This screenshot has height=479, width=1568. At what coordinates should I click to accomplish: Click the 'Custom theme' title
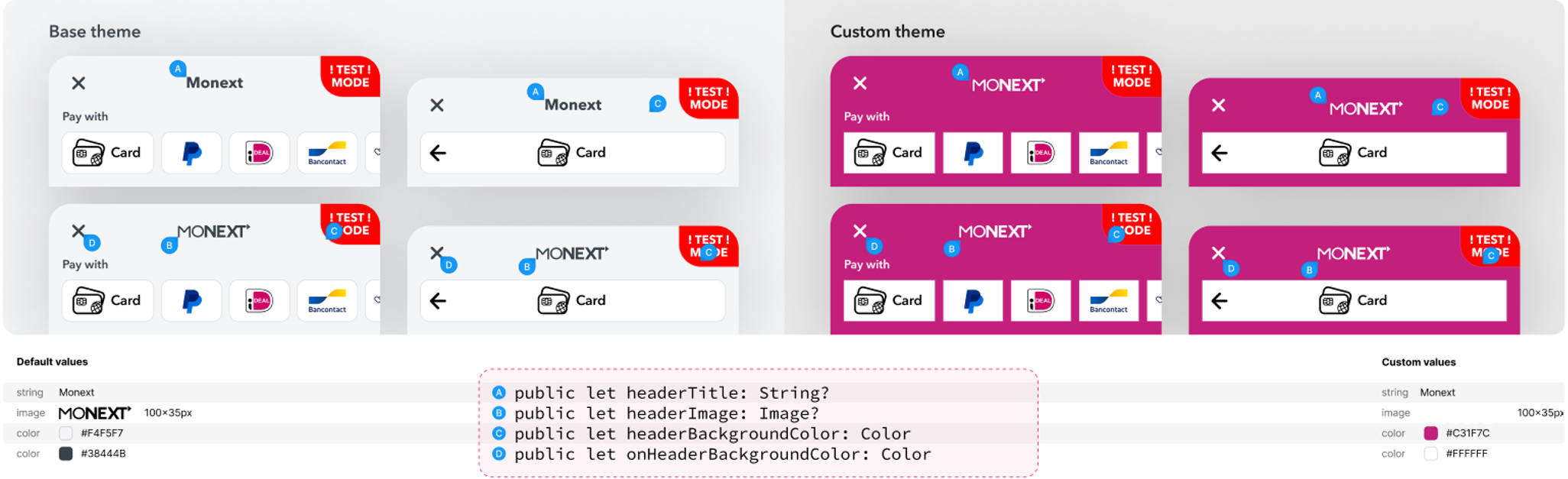(x=888, y=32)
